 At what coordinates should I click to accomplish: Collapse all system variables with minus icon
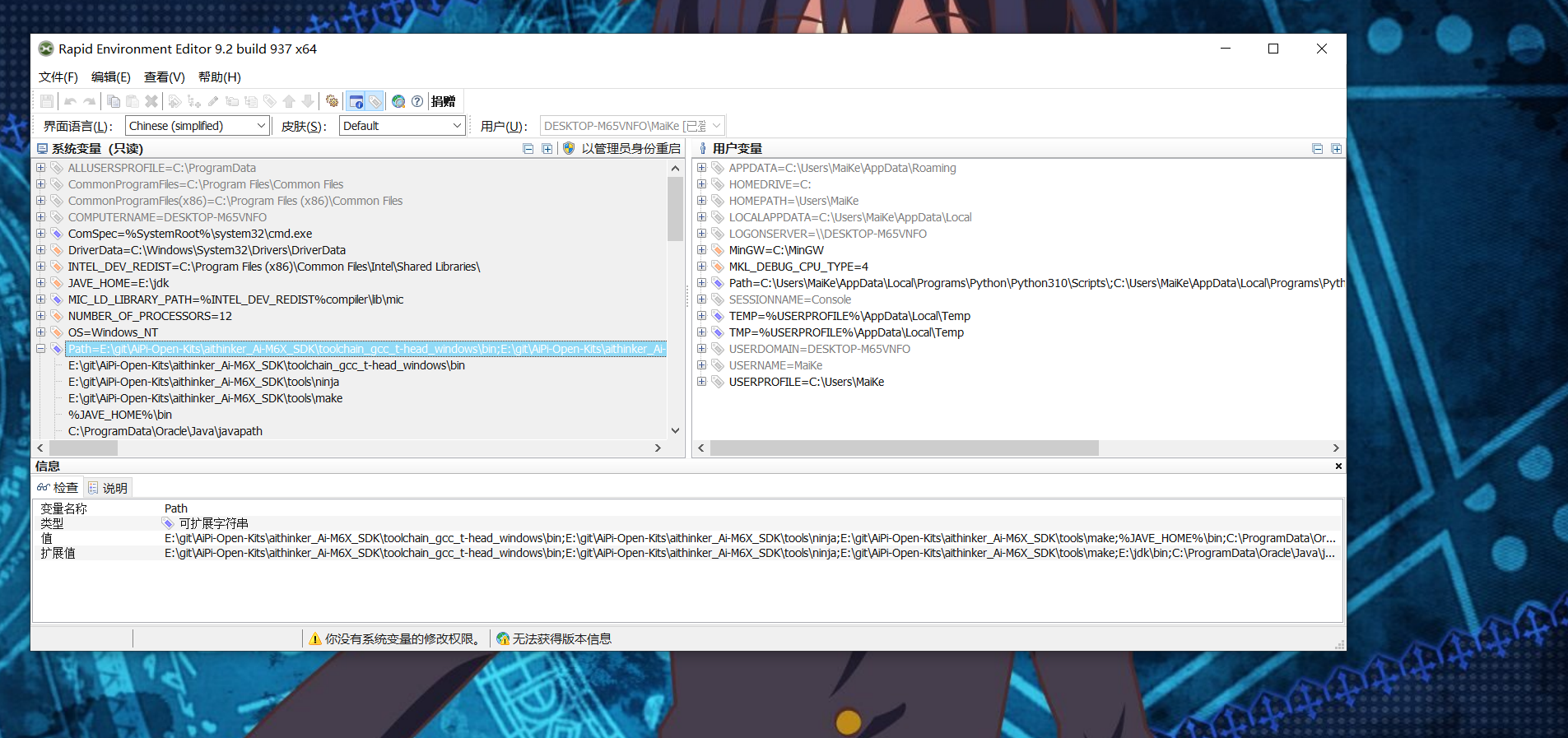(528, 149)
